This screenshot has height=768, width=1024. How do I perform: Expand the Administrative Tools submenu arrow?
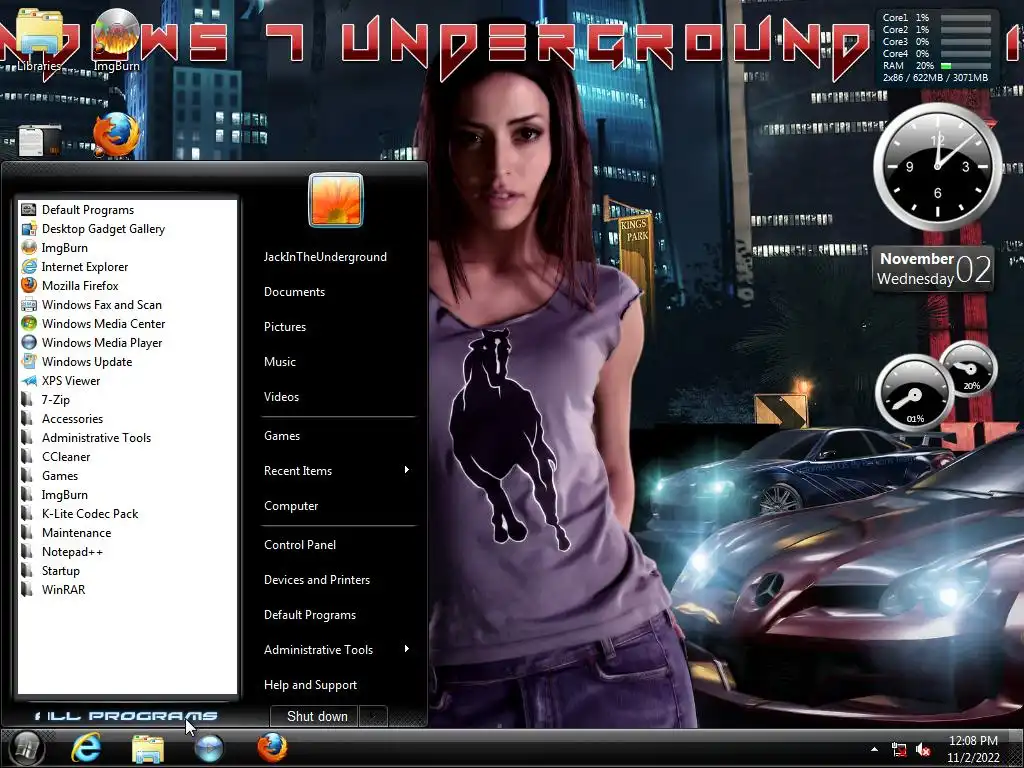[x=407, y=649]
